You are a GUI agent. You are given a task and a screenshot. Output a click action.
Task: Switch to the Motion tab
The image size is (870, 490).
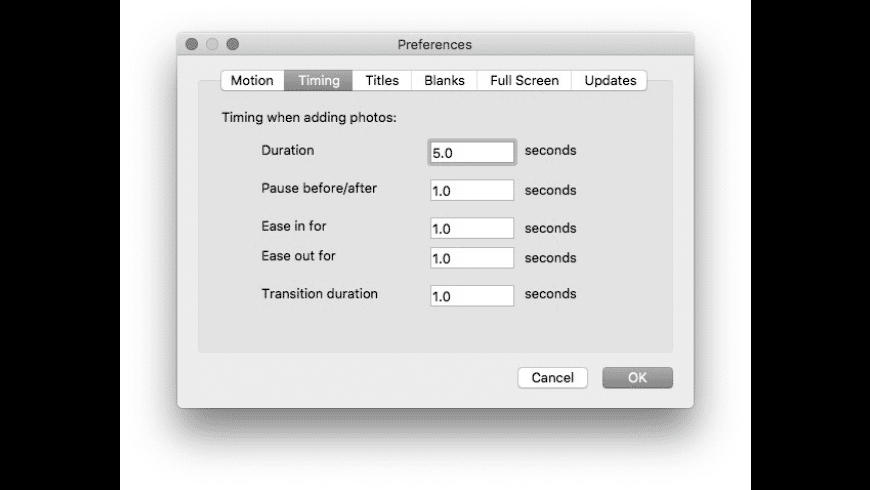pos(252,81)
